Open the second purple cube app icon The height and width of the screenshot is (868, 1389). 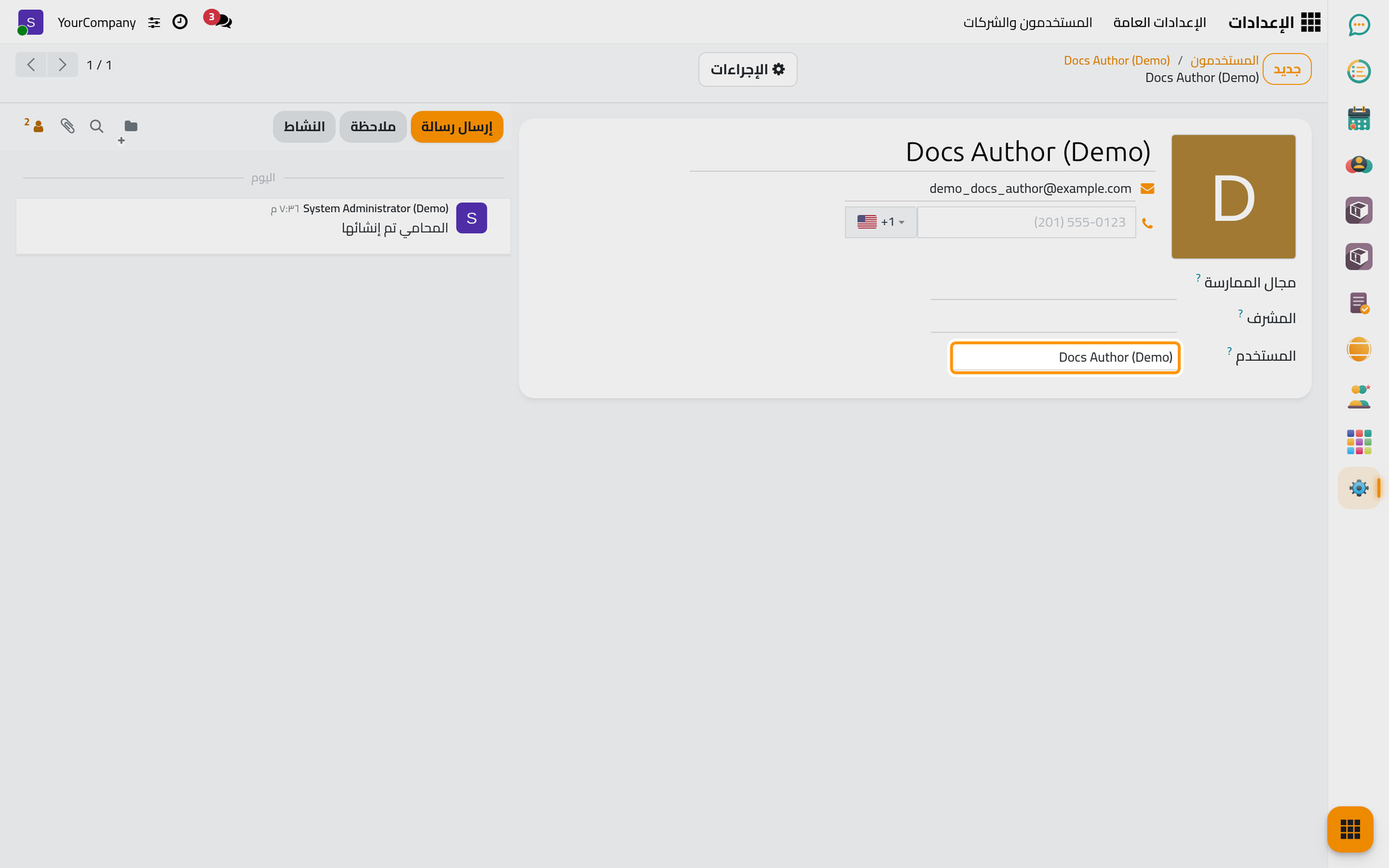1359,257
